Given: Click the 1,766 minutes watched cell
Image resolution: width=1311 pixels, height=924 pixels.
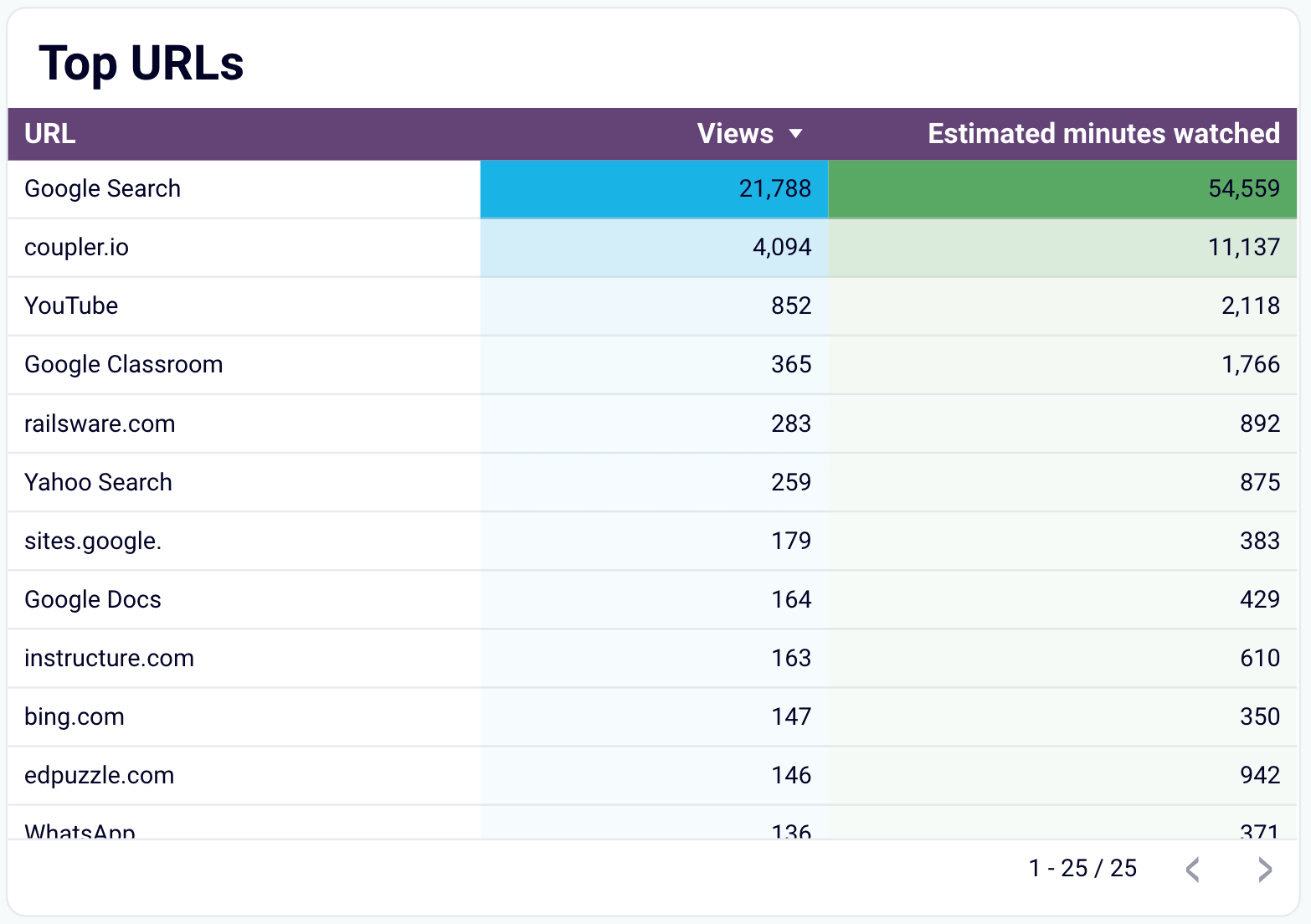Looking at the screenshot, I should [1062, 365].
